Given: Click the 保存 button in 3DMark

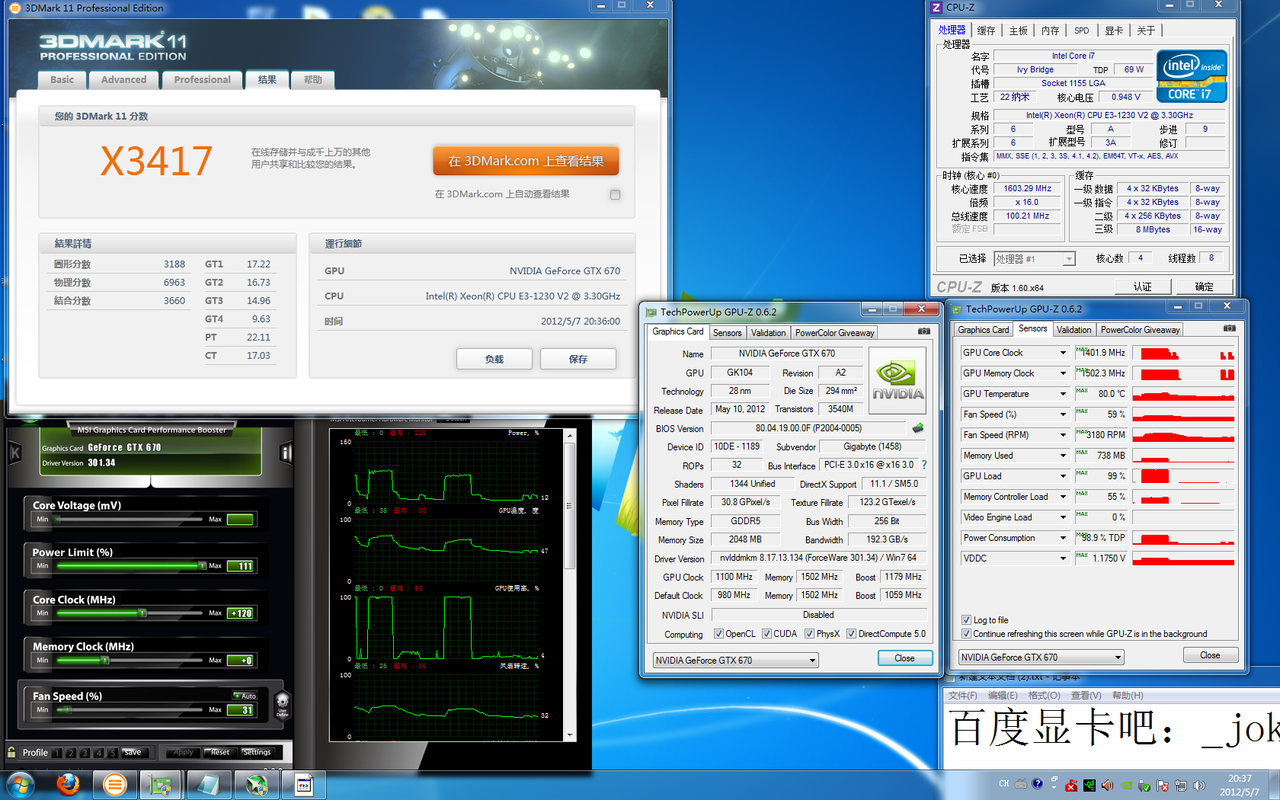Looking at the screenshot, I should pos(578,359).
